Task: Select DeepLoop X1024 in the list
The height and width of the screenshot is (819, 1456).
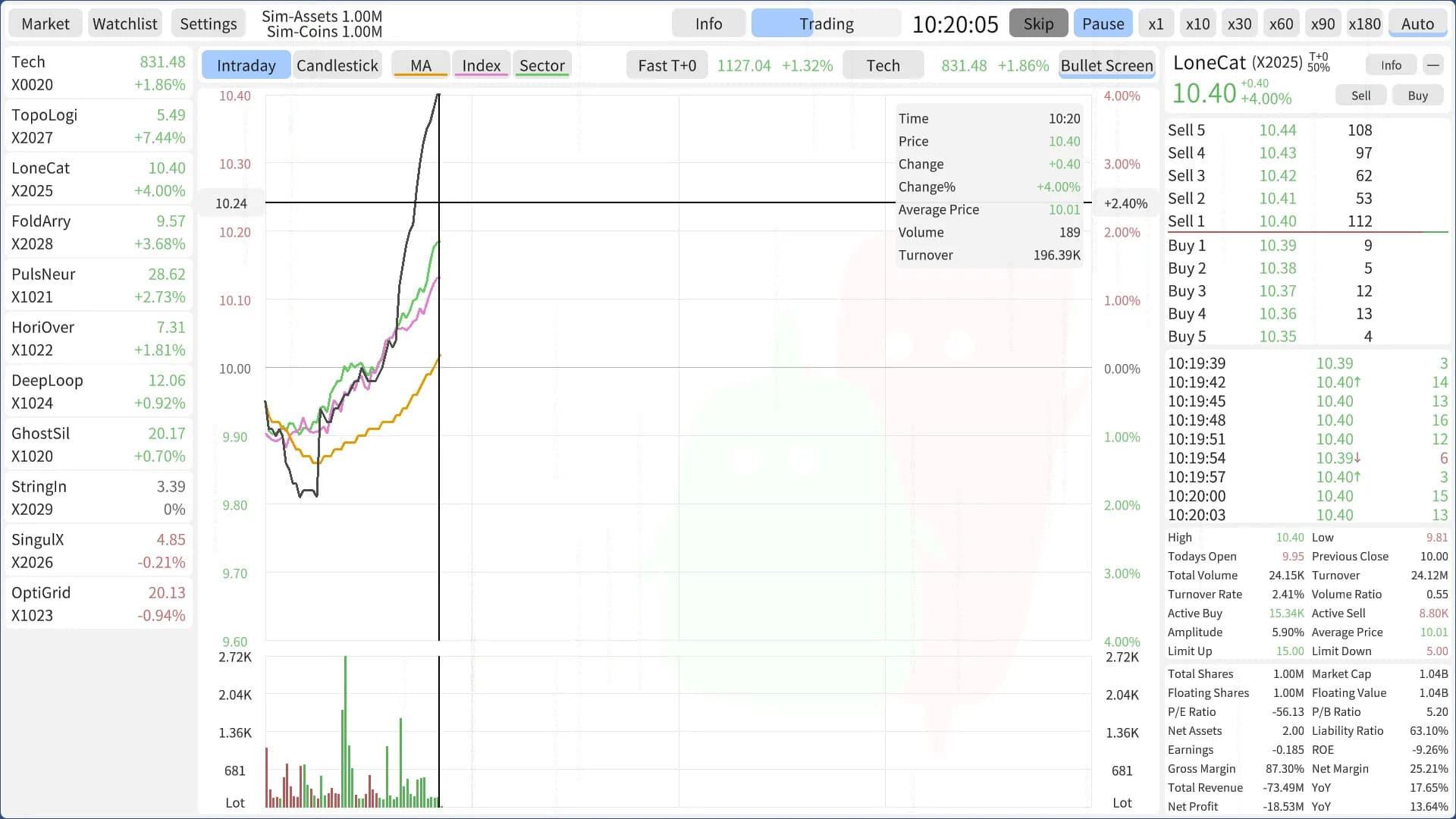Action: coord(99,391)
